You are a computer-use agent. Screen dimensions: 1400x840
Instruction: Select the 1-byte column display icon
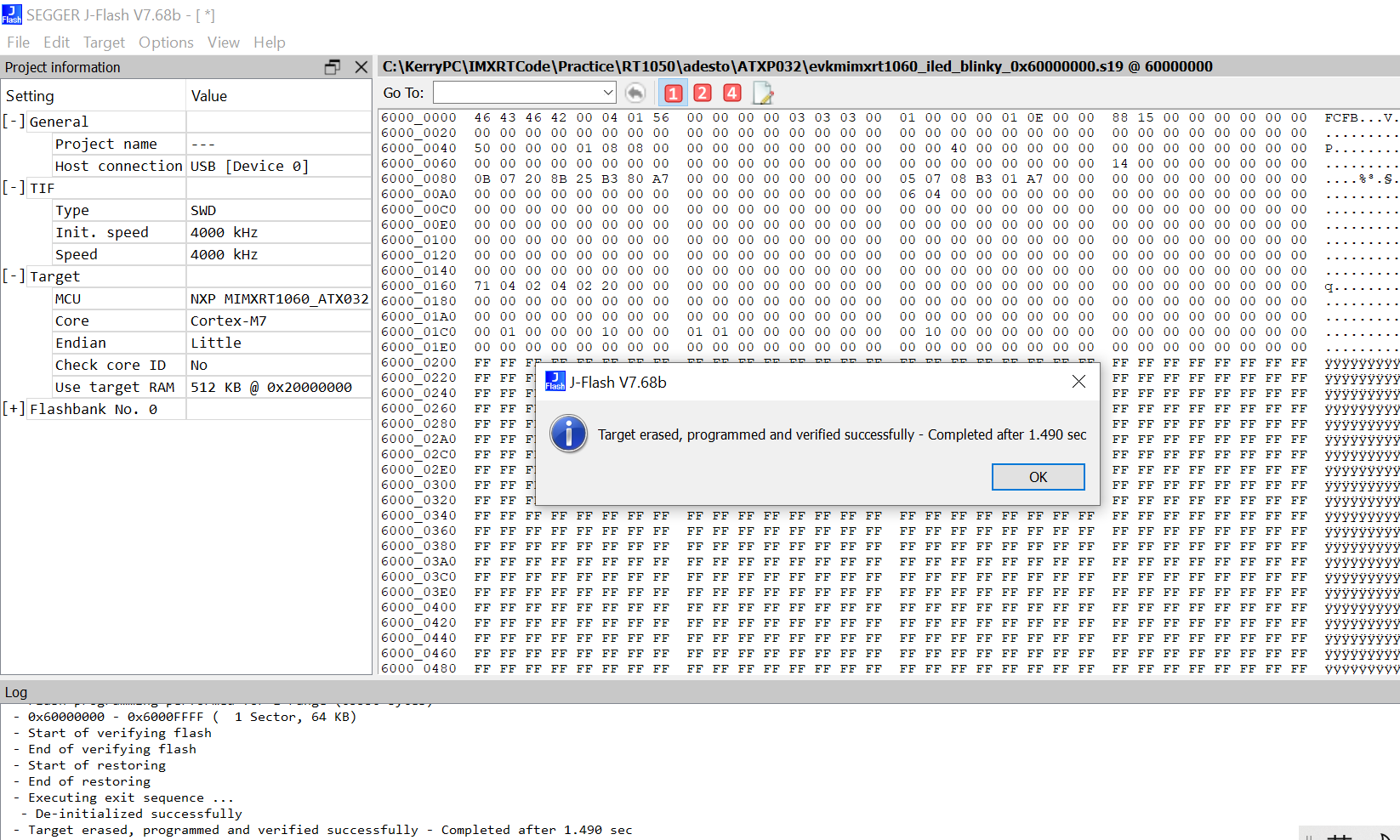tap(673, 93)
